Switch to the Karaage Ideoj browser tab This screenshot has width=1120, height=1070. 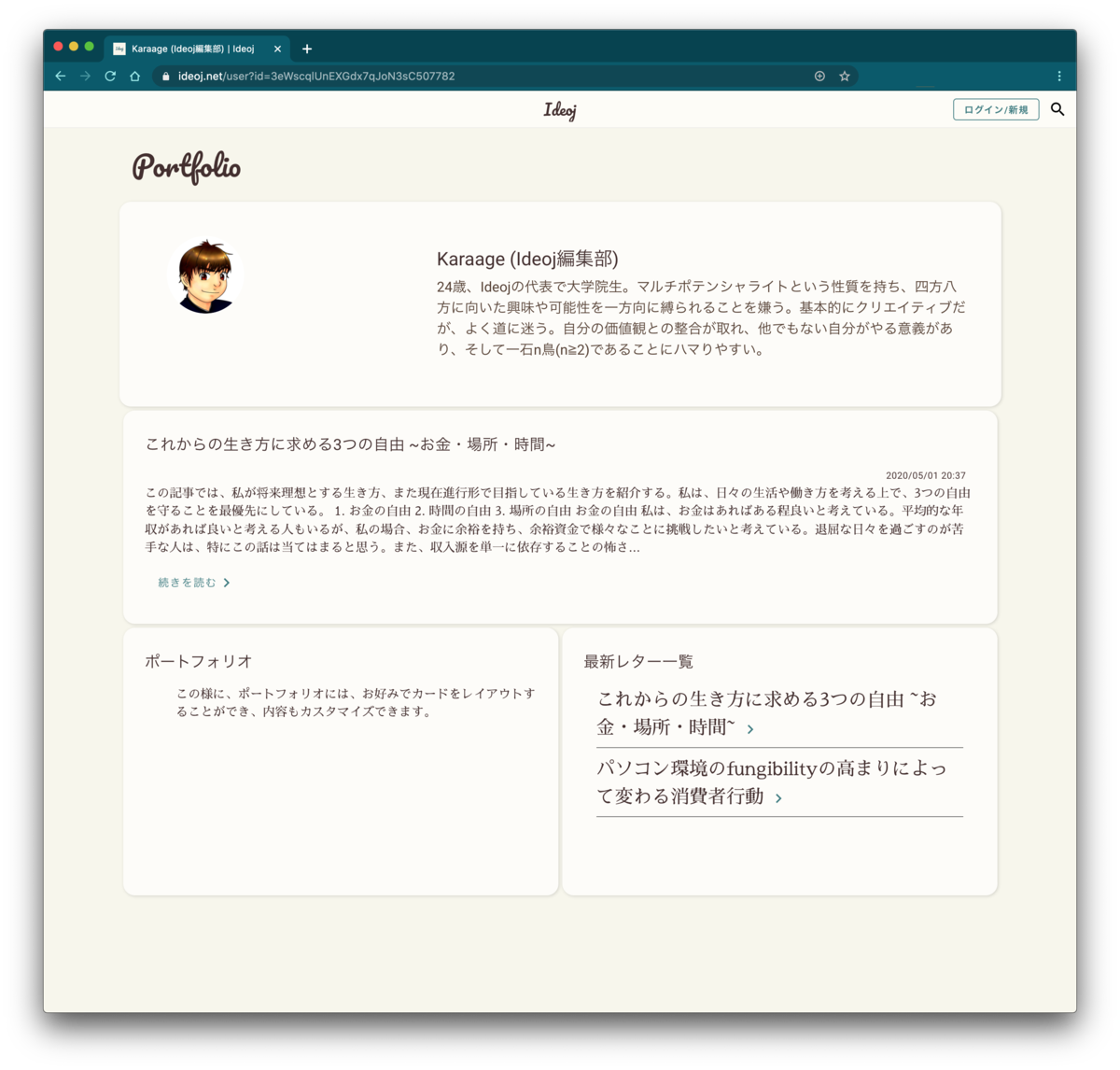click(191, 48)
